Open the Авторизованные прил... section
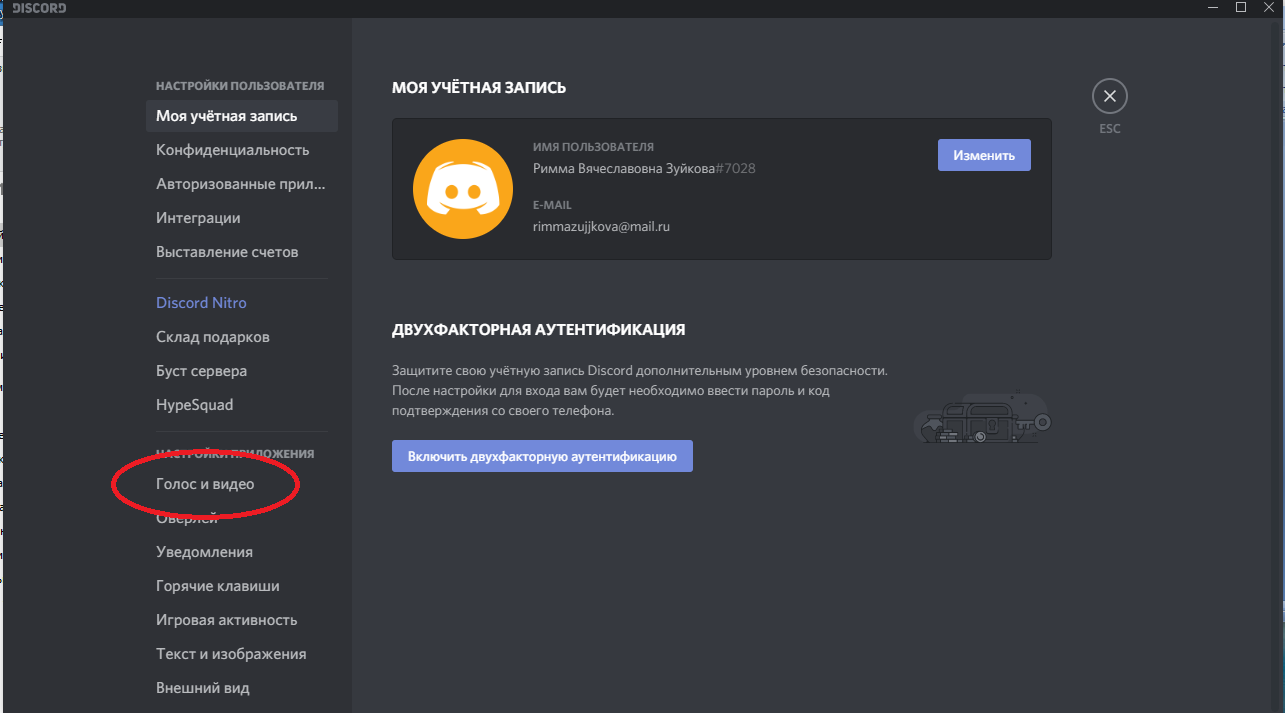The width and height of the screenshot is (1285, 713). tap(242, 184)
